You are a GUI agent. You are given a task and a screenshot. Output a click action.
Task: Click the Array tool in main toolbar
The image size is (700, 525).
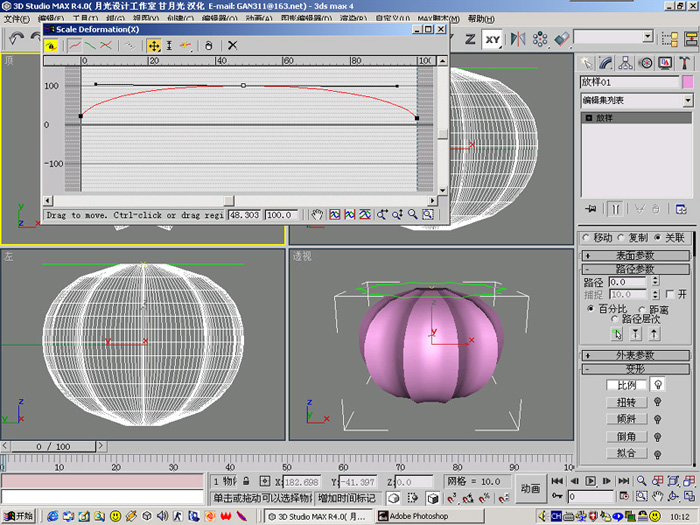click(540, 39)
